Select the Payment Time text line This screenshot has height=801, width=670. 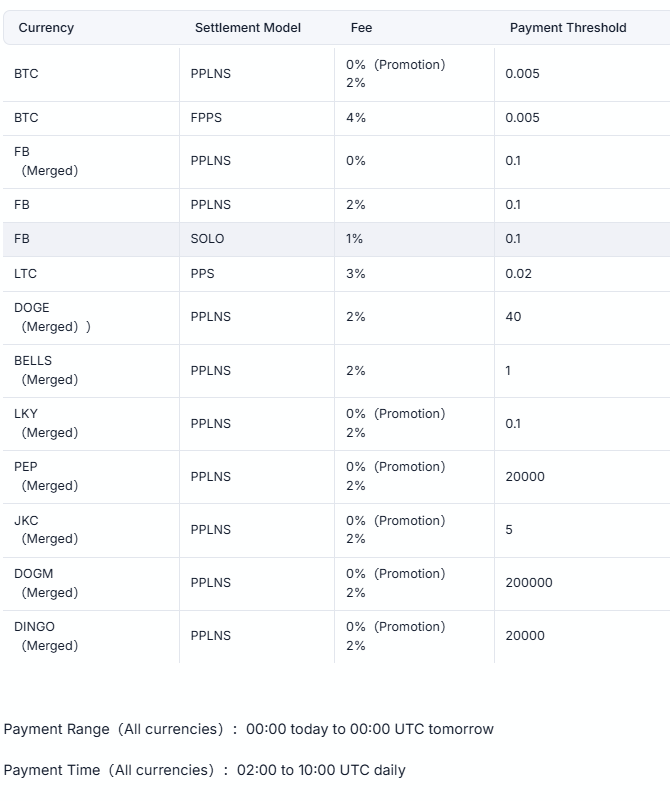click(x=204, y=770)
